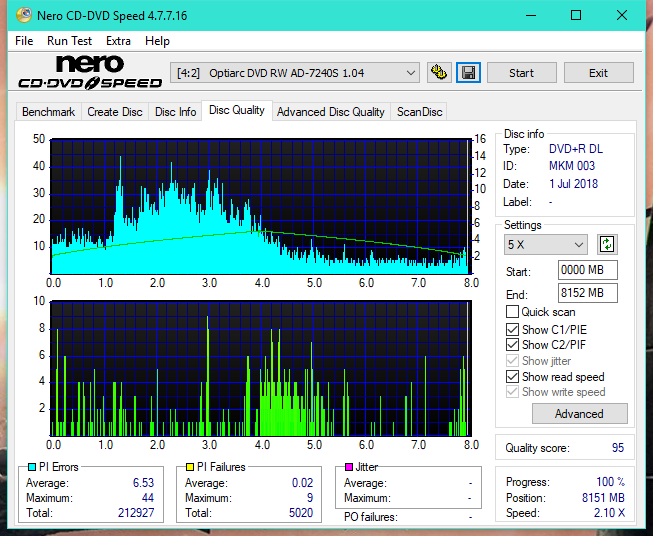Toggle Show read speed checkbox

point(512,377)
